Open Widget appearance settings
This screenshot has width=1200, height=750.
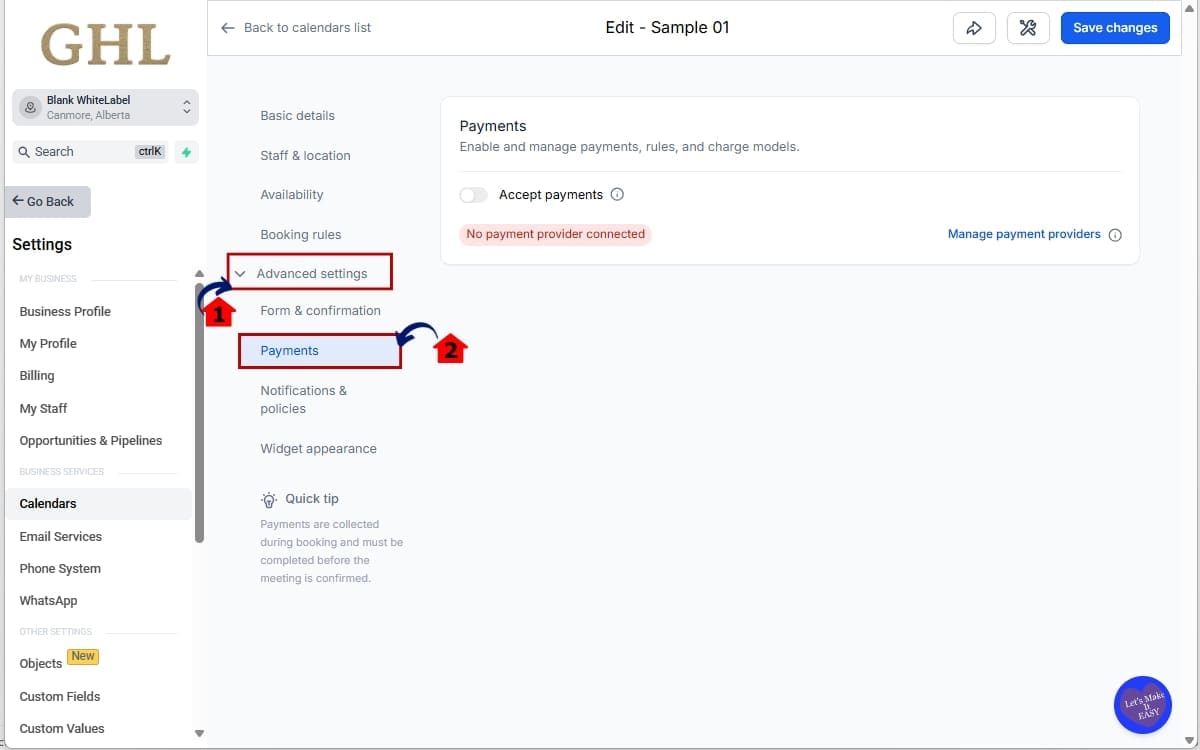pyautogui.click(x=318, y=449)
